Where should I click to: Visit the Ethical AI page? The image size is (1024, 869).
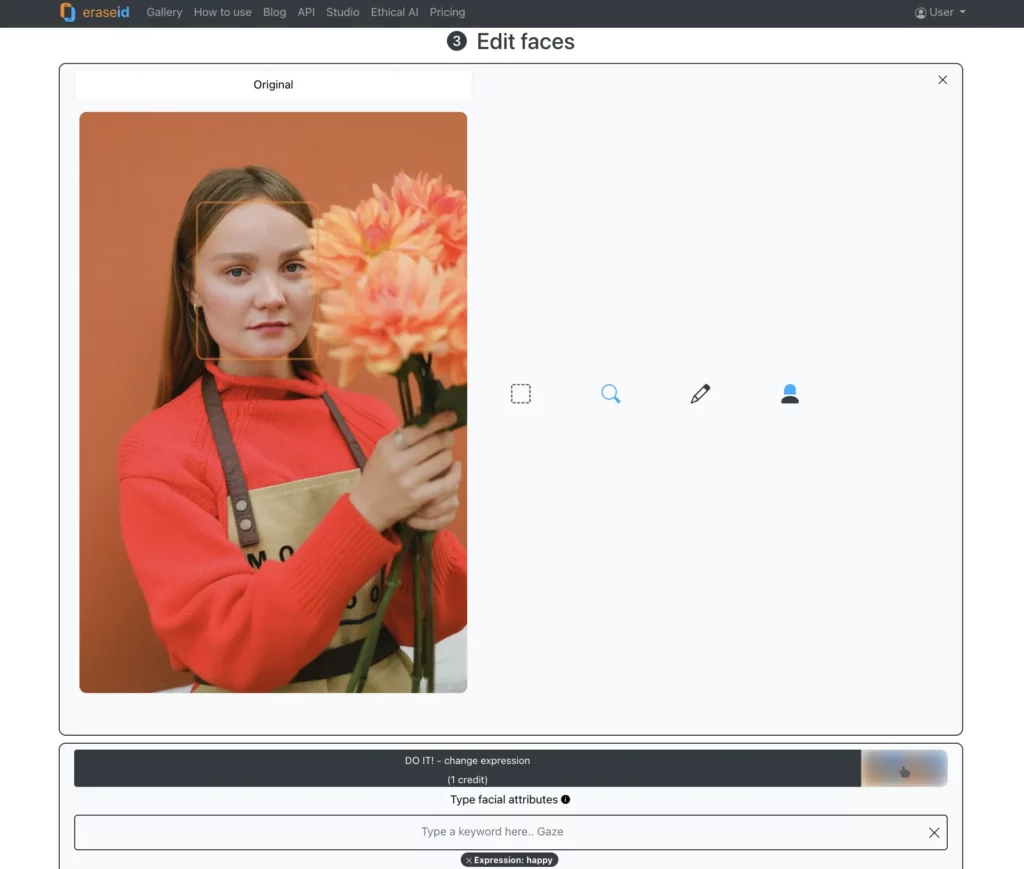click(394, 13)
